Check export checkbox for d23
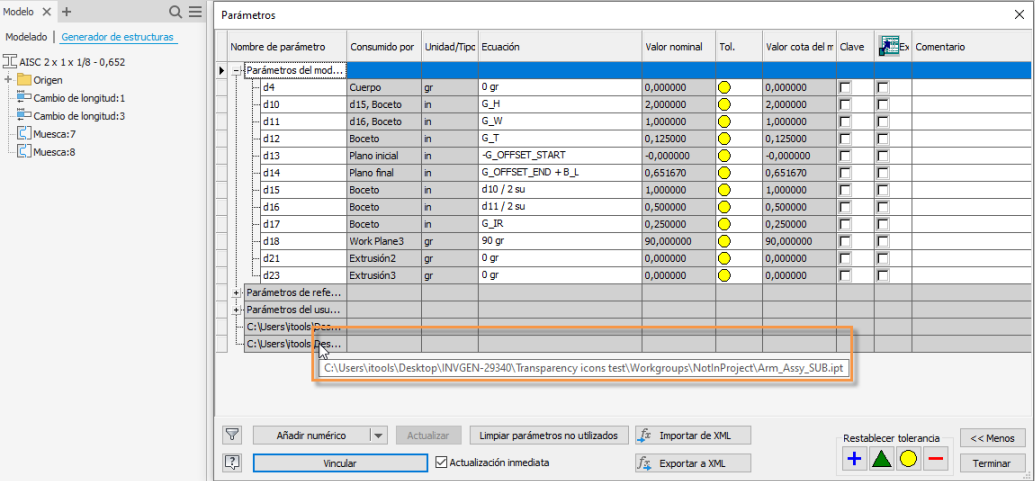The width and height of the screenshot is (1035, 481). pyautogui.click(x=883, y=275)
